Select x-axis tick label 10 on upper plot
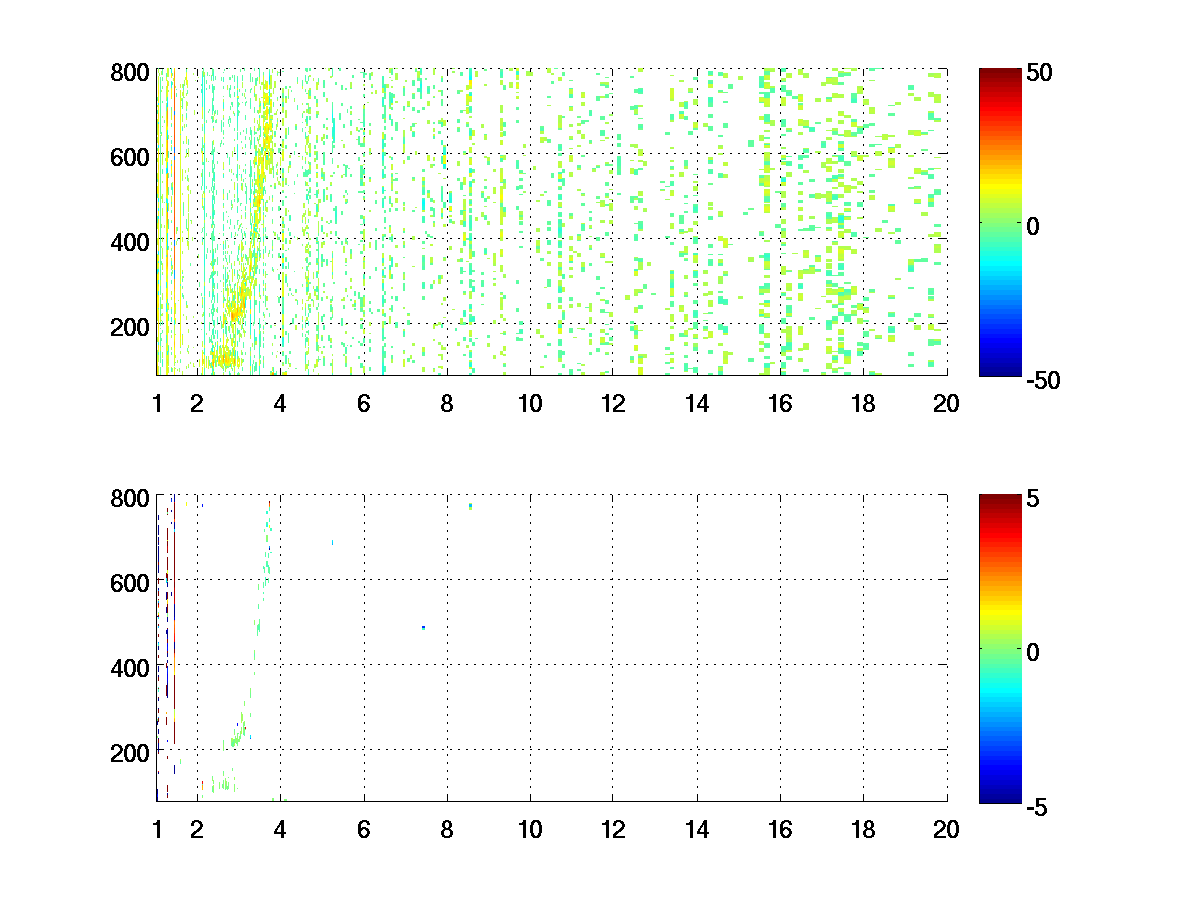 pyautogui.click(x=530, y=404)
